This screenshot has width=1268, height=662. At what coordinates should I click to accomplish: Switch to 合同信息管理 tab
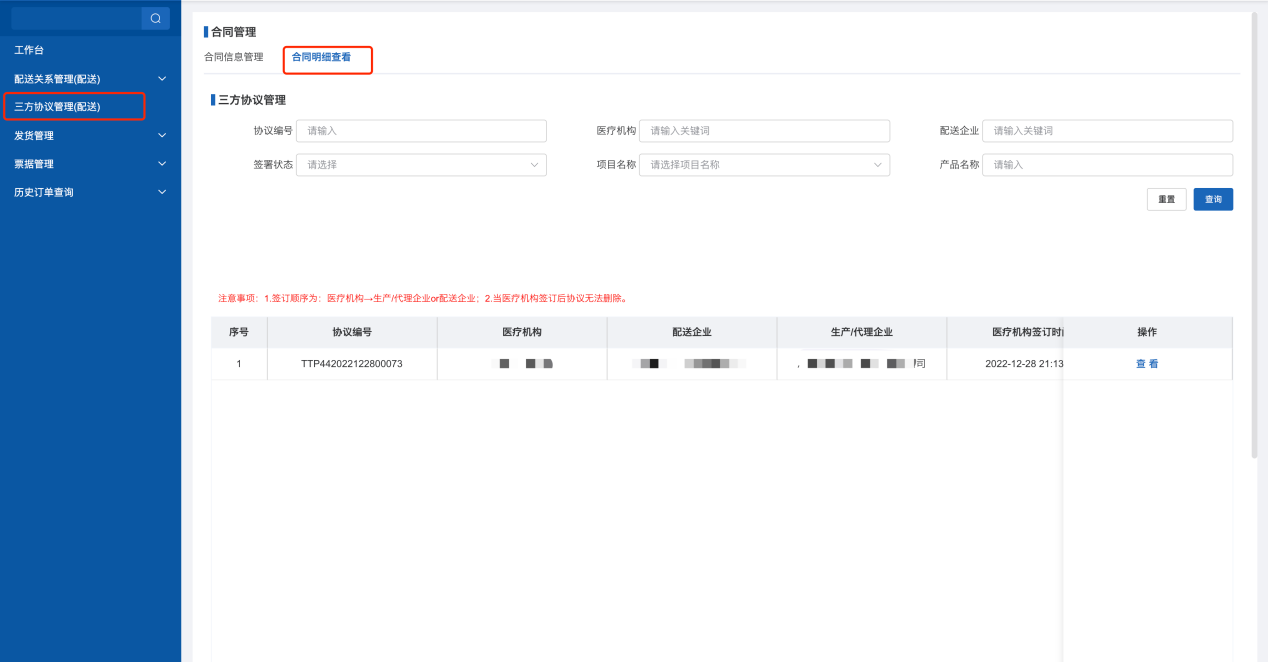[x=233, y=57]
